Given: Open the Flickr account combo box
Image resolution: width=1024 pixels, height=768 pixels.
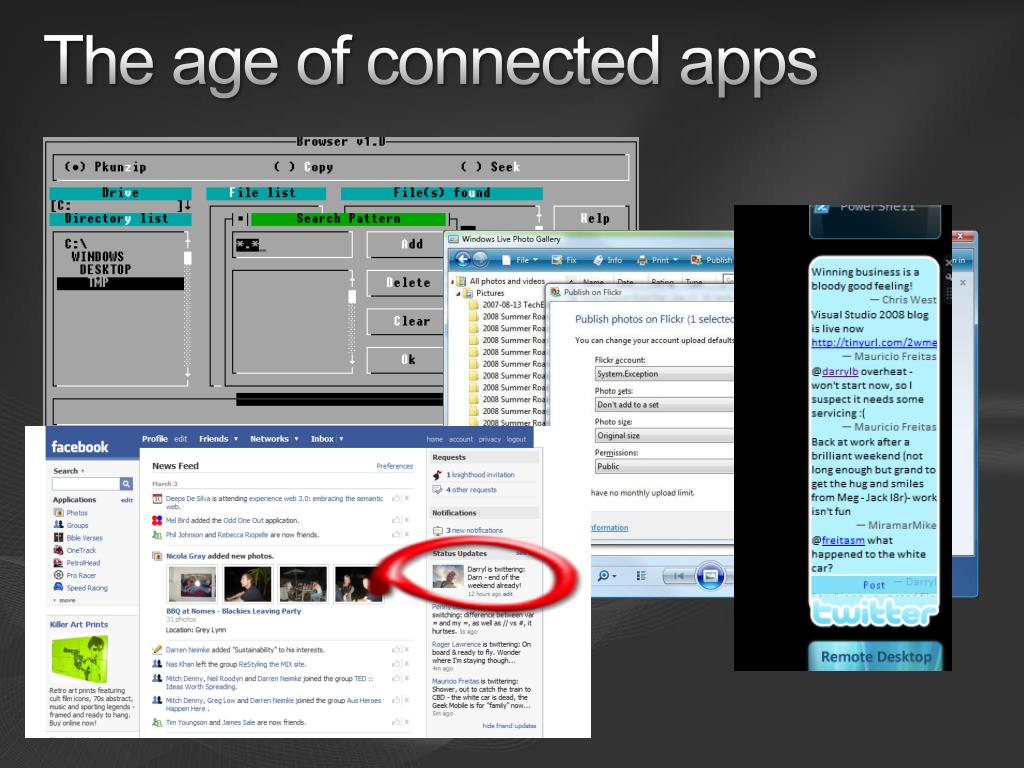Looking at the screenshot, I should [x=664, y=374].
